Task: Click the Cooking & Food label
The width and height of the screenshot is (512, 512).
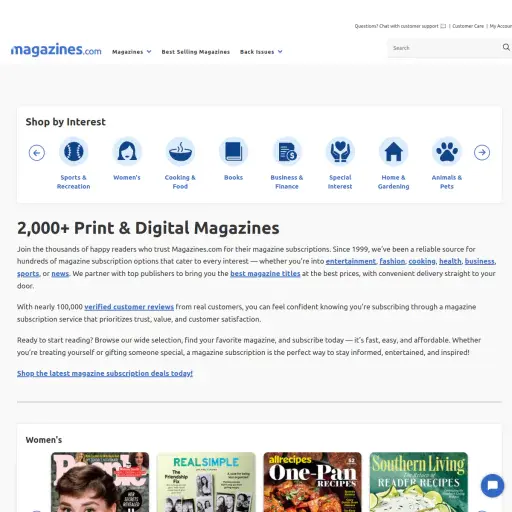Action: point(180,182)
